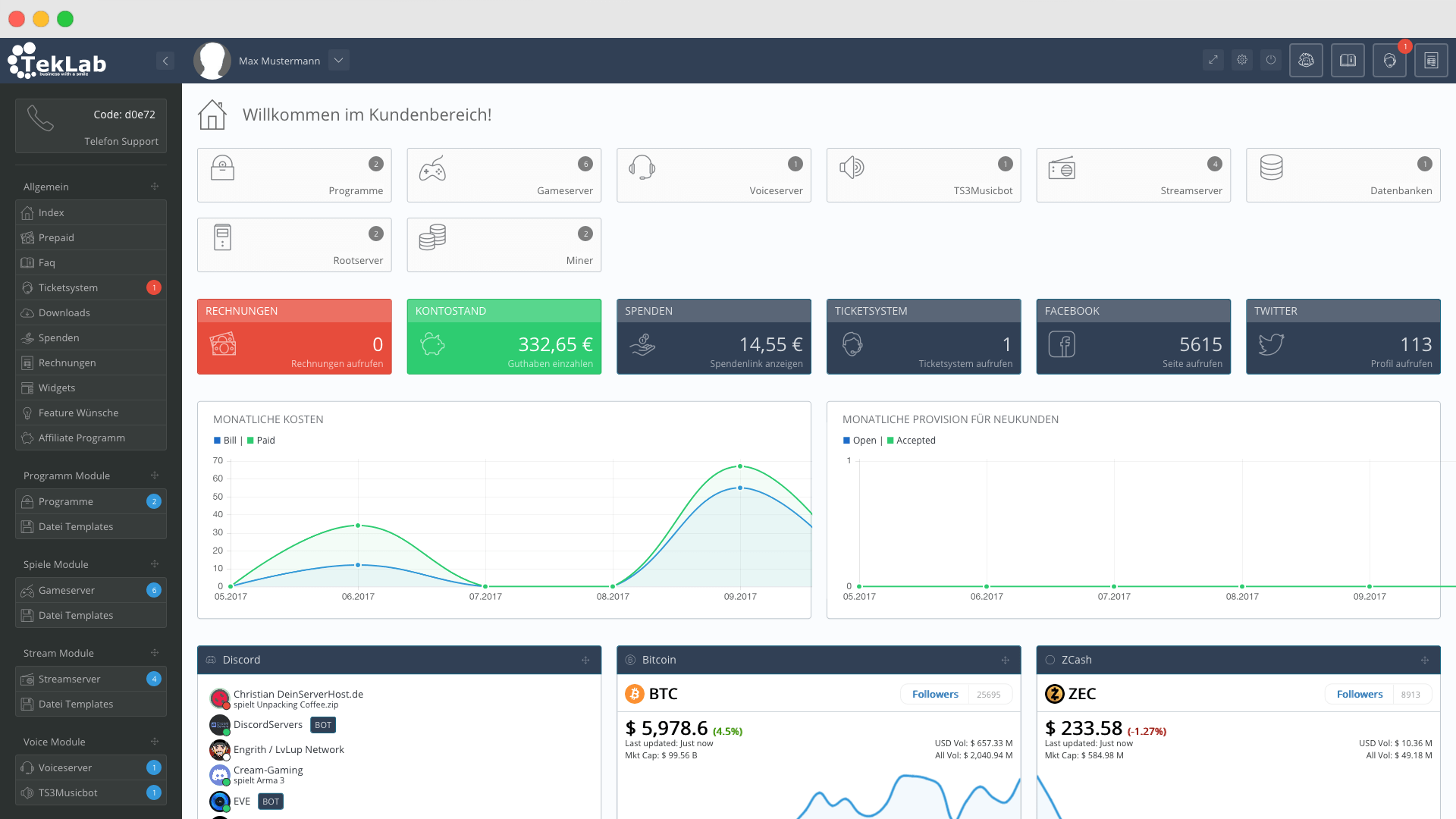Open the Wiki Einstein icon top right
1456x819 pixels.
[x=1306, y=60]
